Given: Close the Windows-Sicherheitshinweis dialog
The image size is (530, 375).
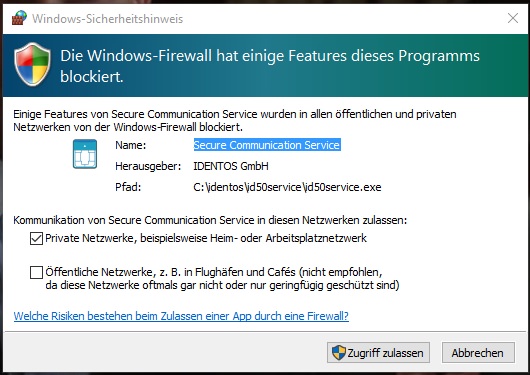Looking at the screenshot, I should pos(513,18).
